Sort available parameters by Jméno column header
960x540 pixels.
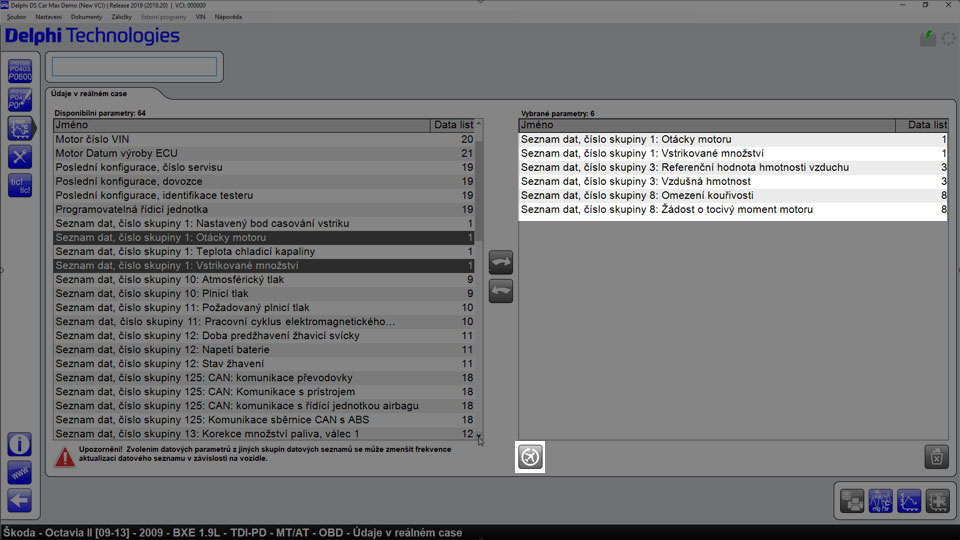[242, 125]
